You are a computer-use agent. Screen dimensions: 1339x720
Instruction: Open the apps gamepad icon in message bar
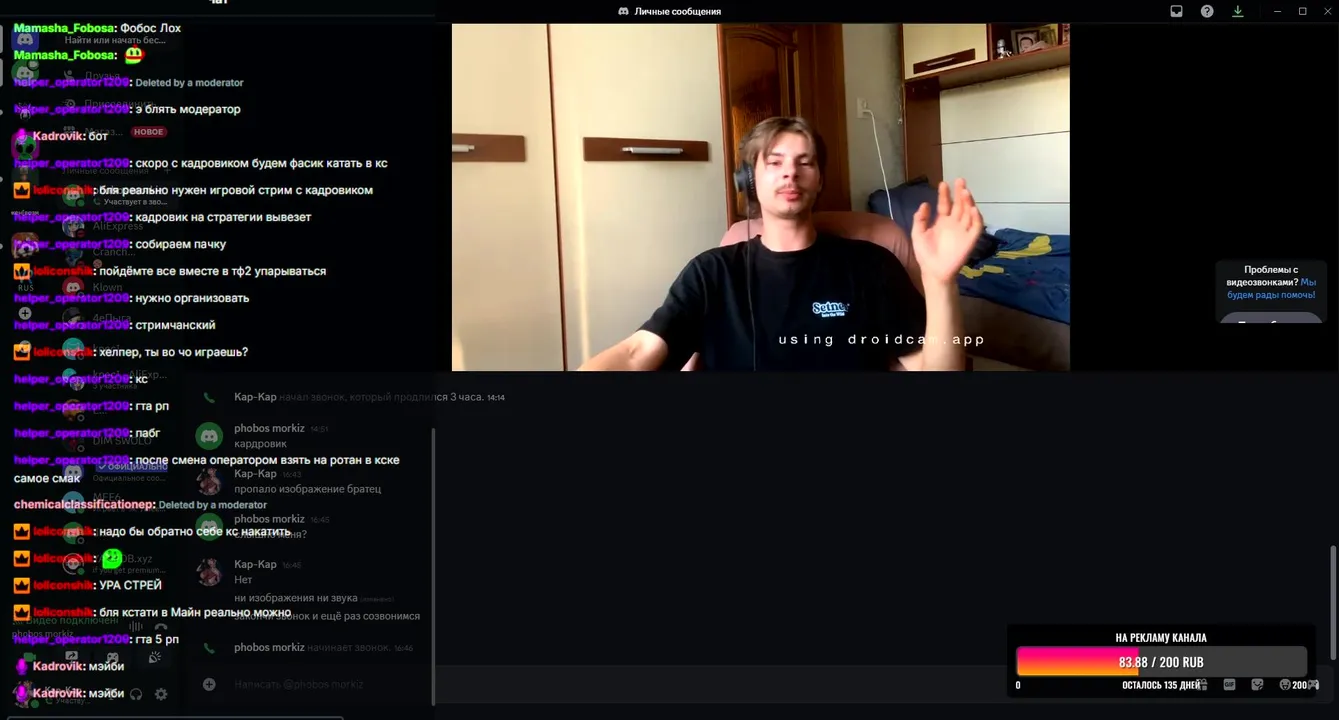click(x=1312, y=685)
